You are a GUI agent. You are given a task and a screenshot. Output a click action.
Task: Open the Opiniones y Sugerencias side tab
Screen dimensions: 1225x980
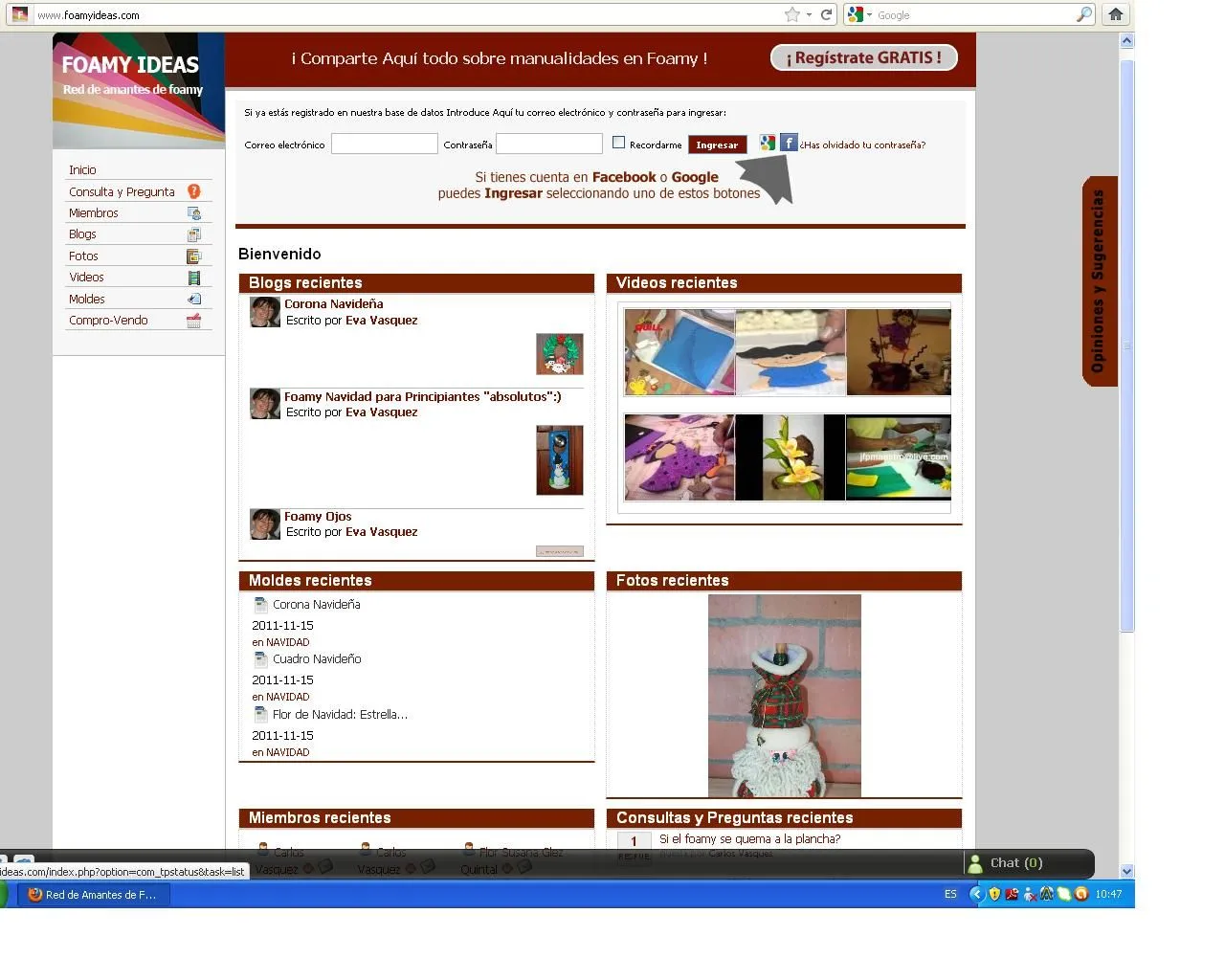pos(1099,281)
